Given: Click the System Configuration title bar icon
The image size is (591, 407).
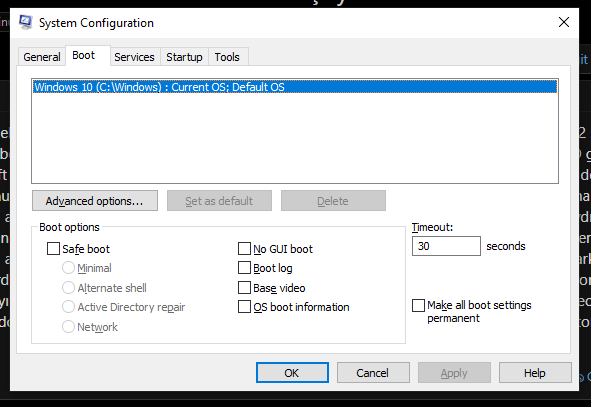Looking at the screenshot, I should pos(26,23).
